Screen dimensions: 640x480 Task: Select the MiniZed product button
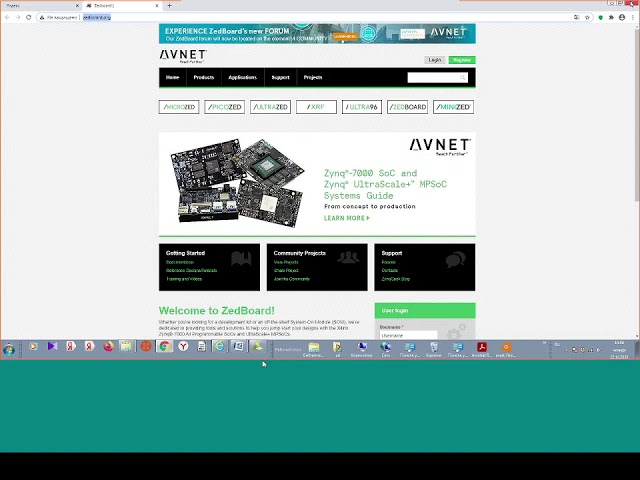tap(453, 107)
